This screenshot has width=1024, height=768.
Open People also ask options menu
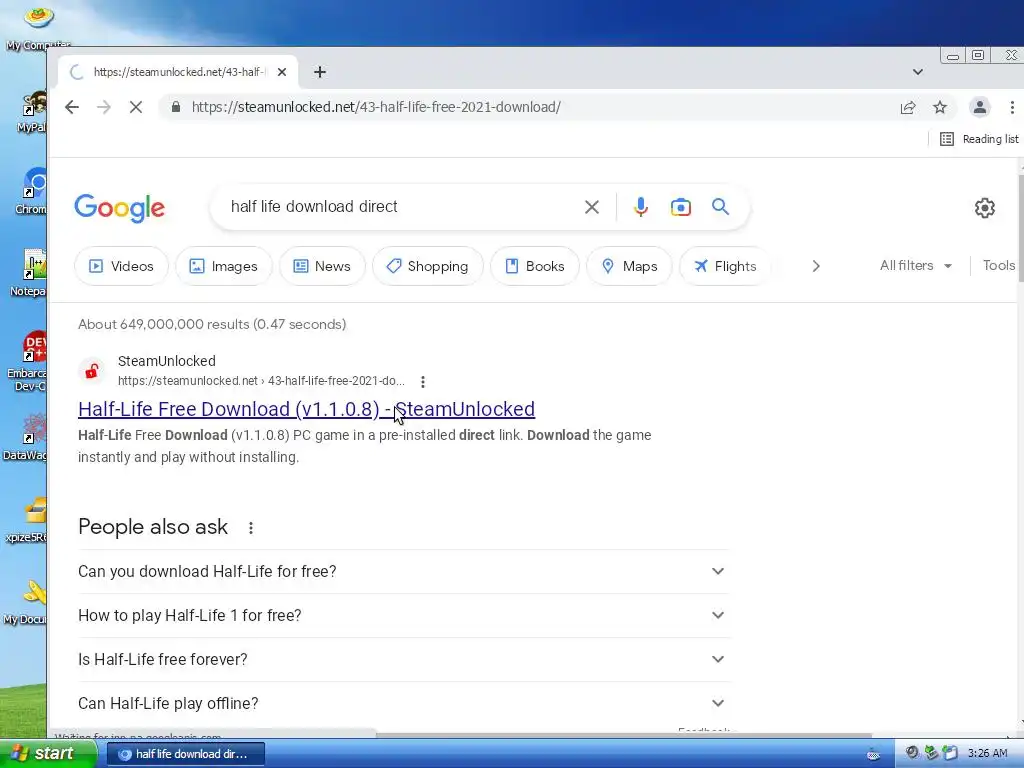coord(251,528)
